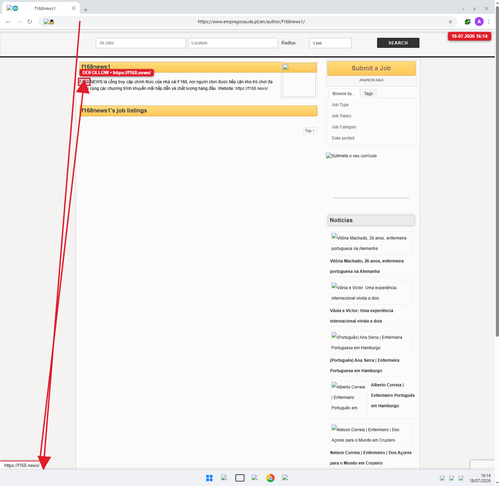The height and width of the screenshot is (486, 500).
Task: Click the Submit a Job button
Action: tap(371, 68)
